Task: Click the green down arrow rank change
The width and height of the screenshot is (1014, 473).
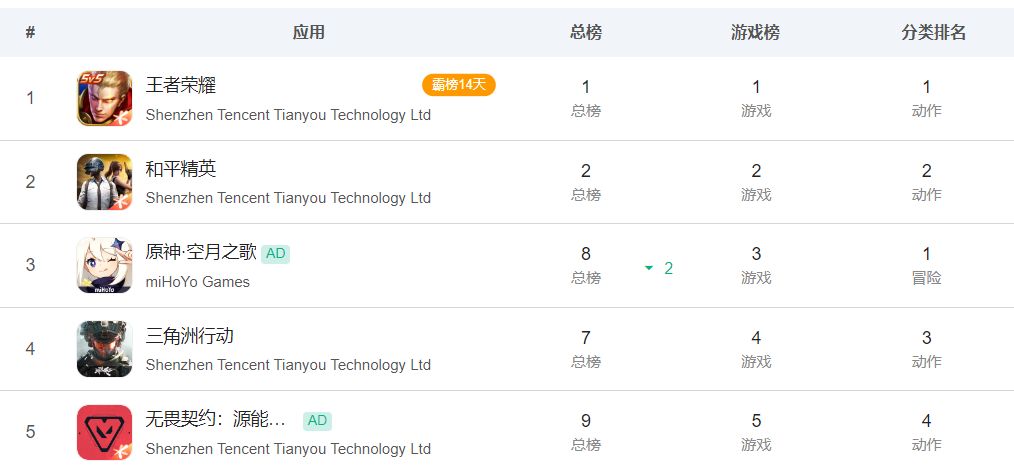Action: click(649, 268)
